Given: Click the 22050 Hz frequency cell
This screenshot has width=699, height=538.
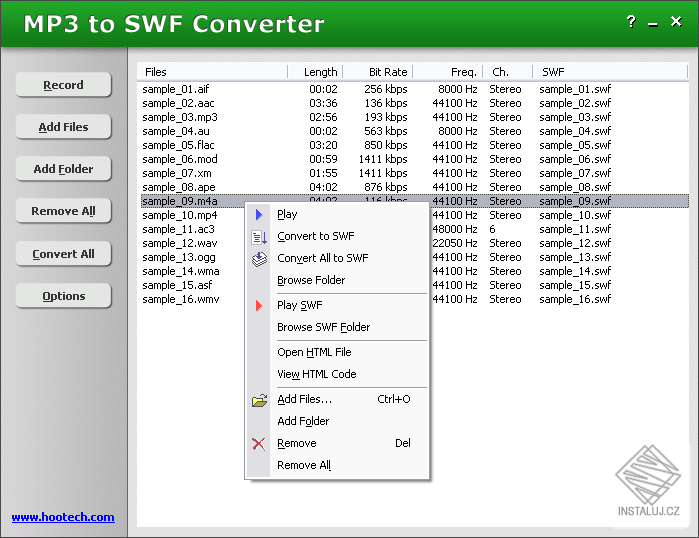Looking at the screenshot, I should (455, 243).
